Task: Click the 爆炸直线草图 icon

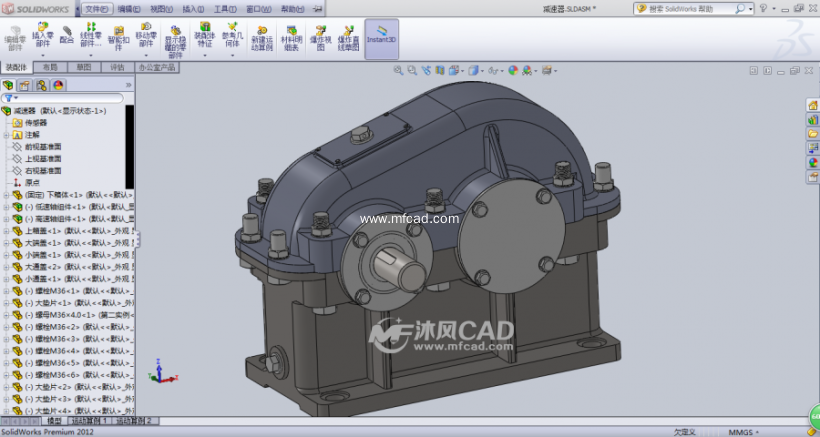Action: point(348,38)
